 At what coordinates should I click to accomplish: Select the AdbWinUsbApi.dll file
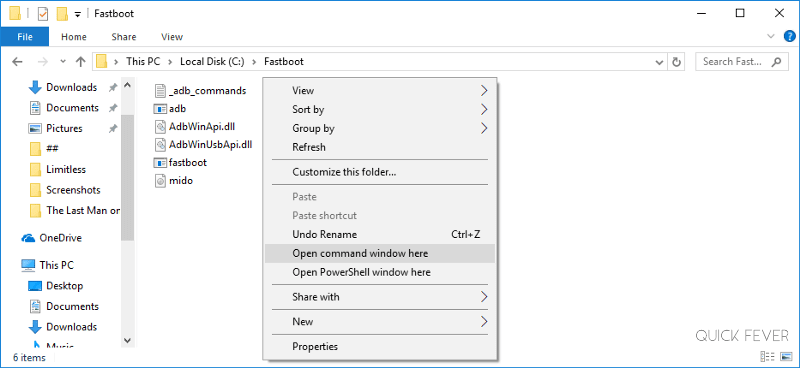204,144
